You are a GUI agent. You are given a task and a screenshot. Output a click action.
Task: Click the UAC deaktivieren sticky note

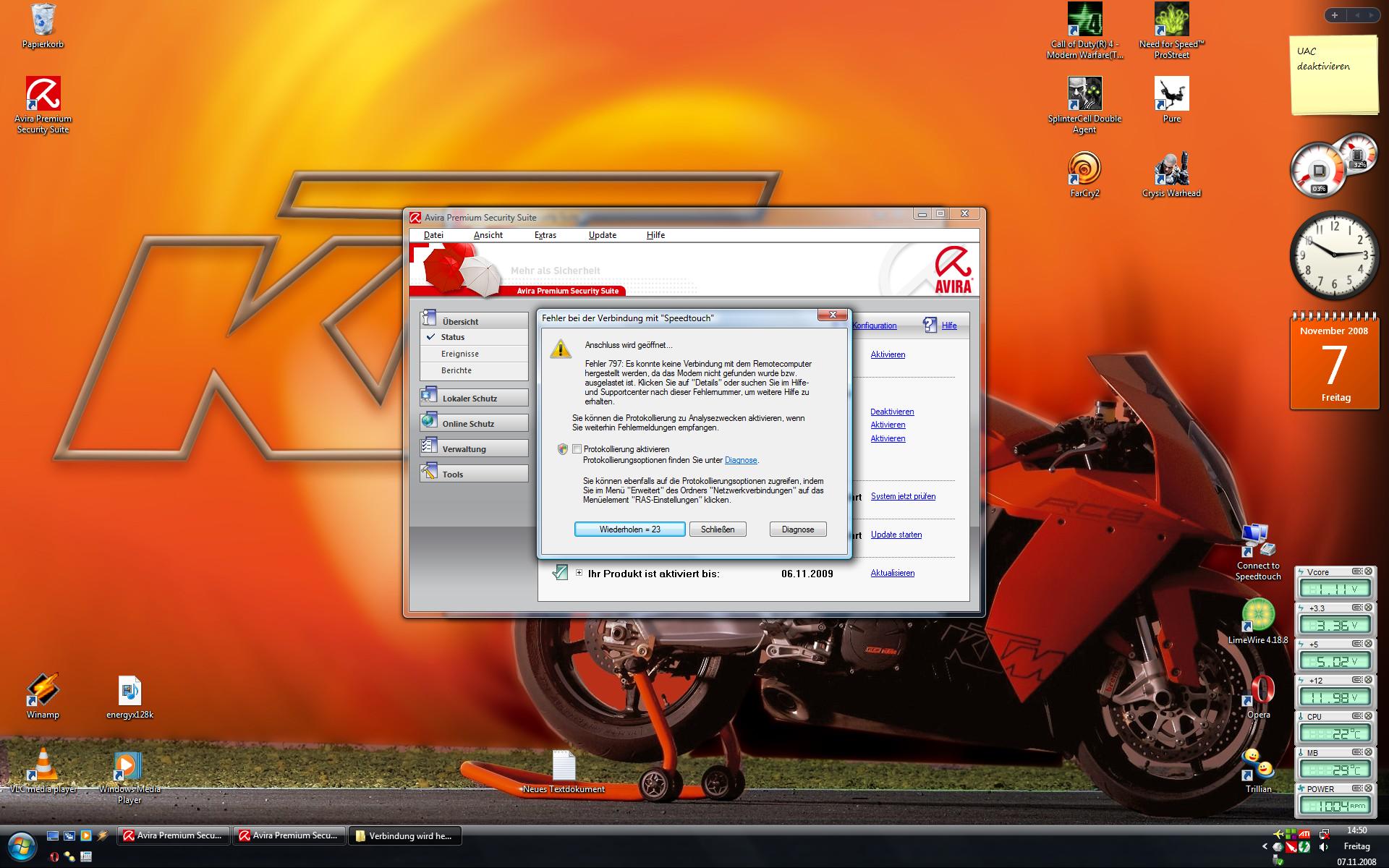(x=1333, y=76)
